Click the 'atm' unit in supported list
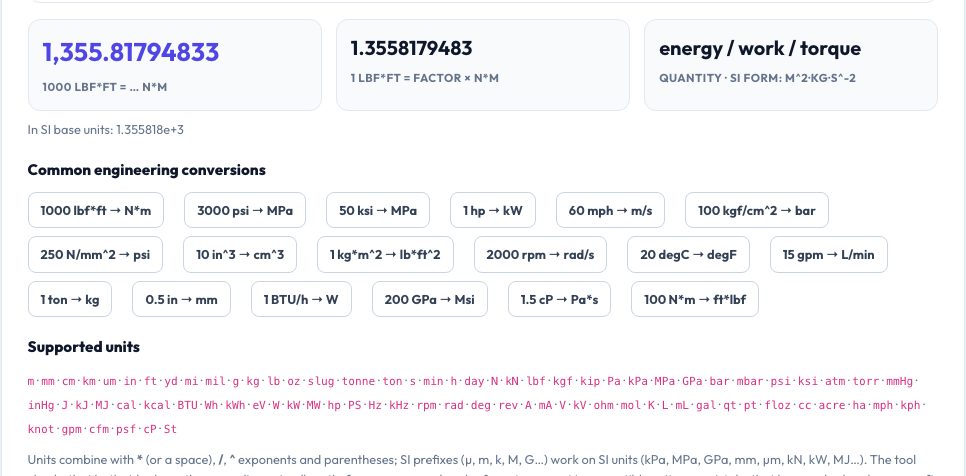Screen dimensions: 966x476 point(835,381)
